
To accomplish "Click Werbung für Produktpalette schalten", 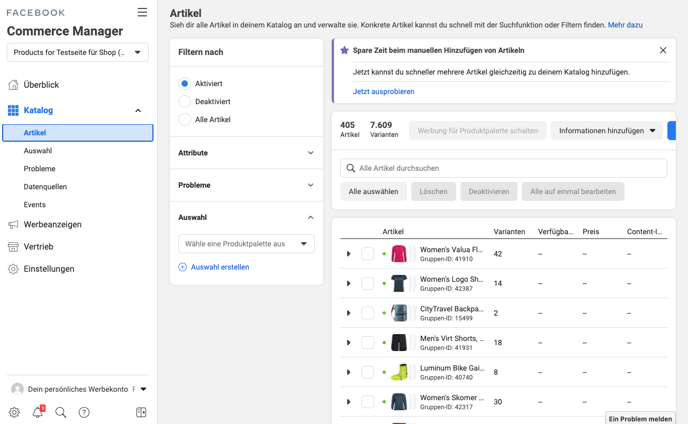I will (478, 131).
